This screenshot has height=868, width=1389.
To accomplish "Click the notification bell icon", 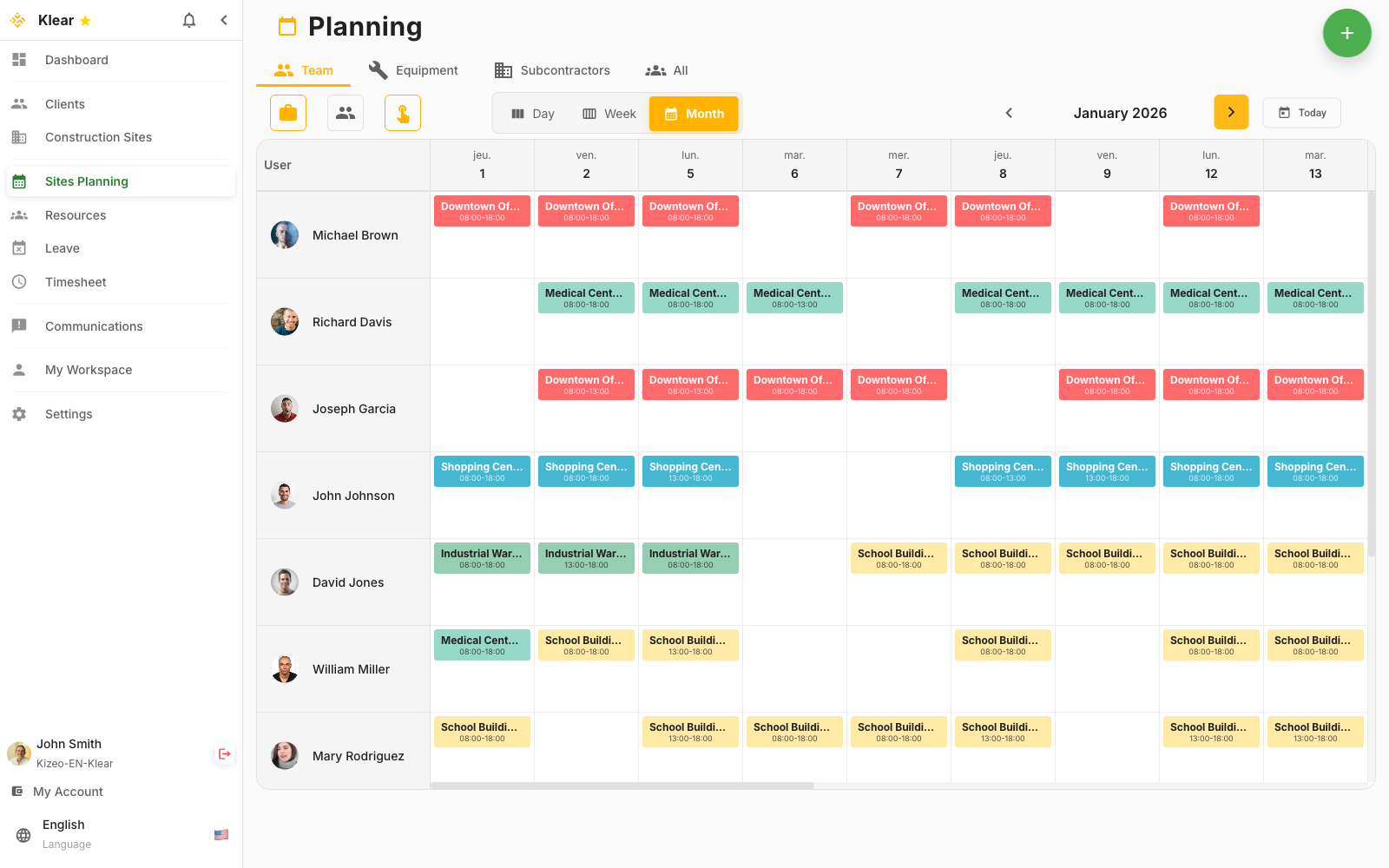I will [188, 19].
